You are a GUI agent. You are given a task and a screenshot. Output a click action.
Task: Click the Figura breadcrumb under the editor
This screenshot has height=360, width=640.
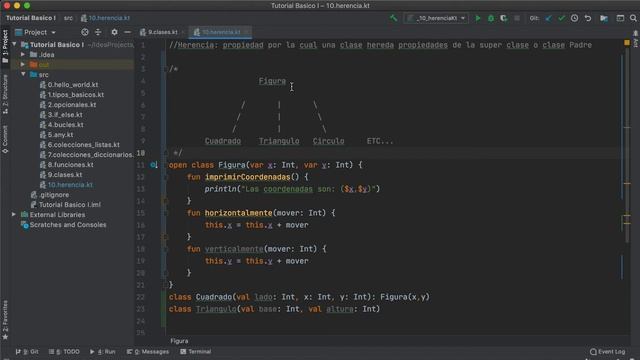pos(179,341)
